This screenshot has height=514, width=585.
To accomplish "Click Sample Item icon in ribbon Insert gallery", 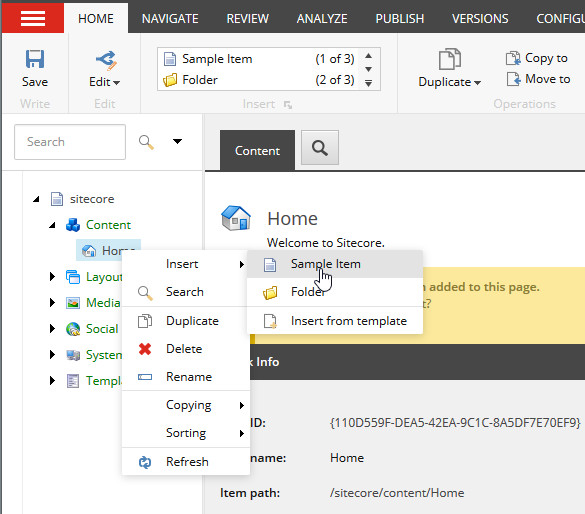I will pyautogui.click(x=170, y=59).
